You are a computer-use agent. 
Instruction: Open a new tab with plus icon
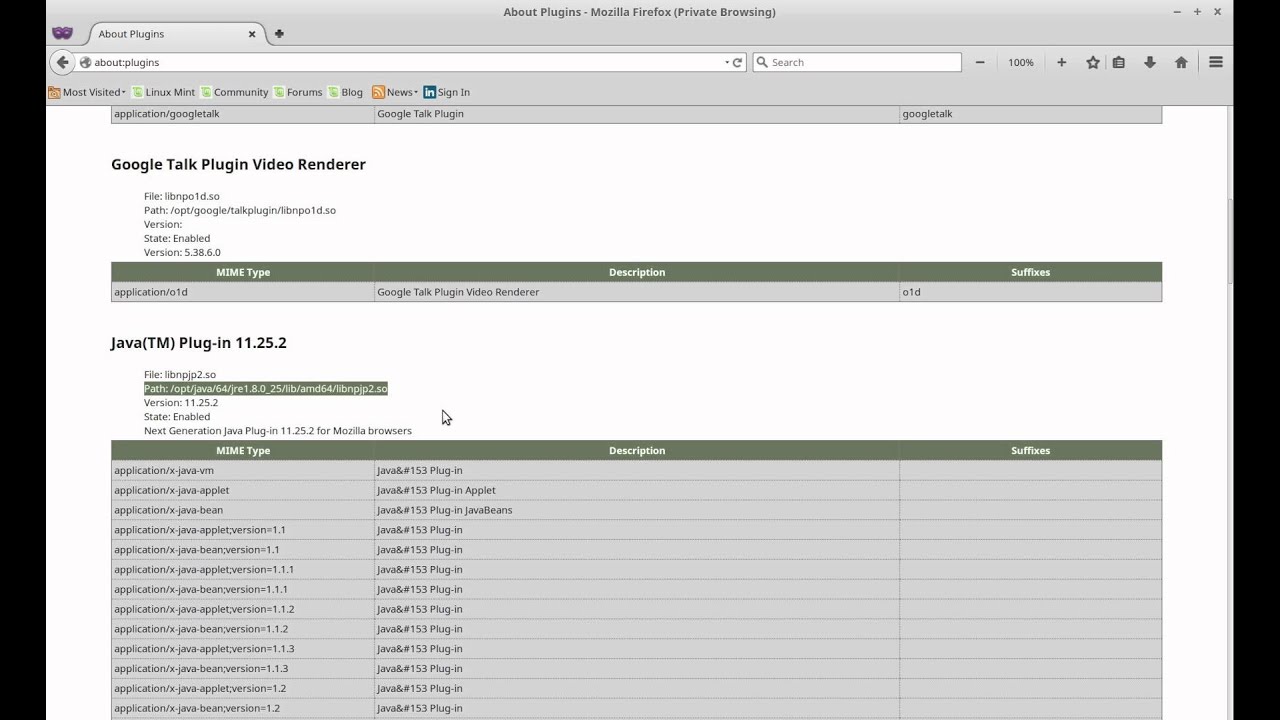[x=279, y=34]
